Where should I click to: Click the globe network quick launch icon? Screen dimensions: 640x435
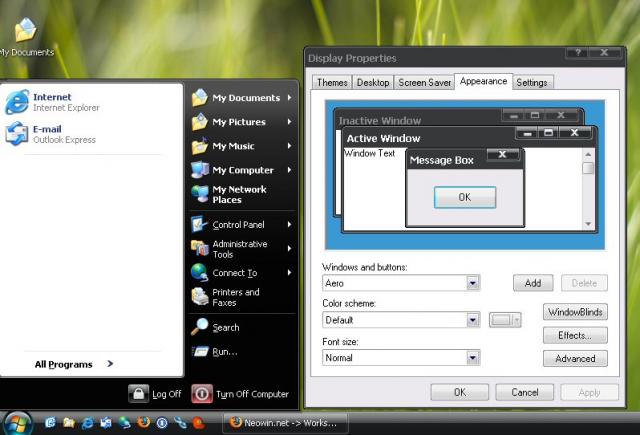tap(124, 423)
